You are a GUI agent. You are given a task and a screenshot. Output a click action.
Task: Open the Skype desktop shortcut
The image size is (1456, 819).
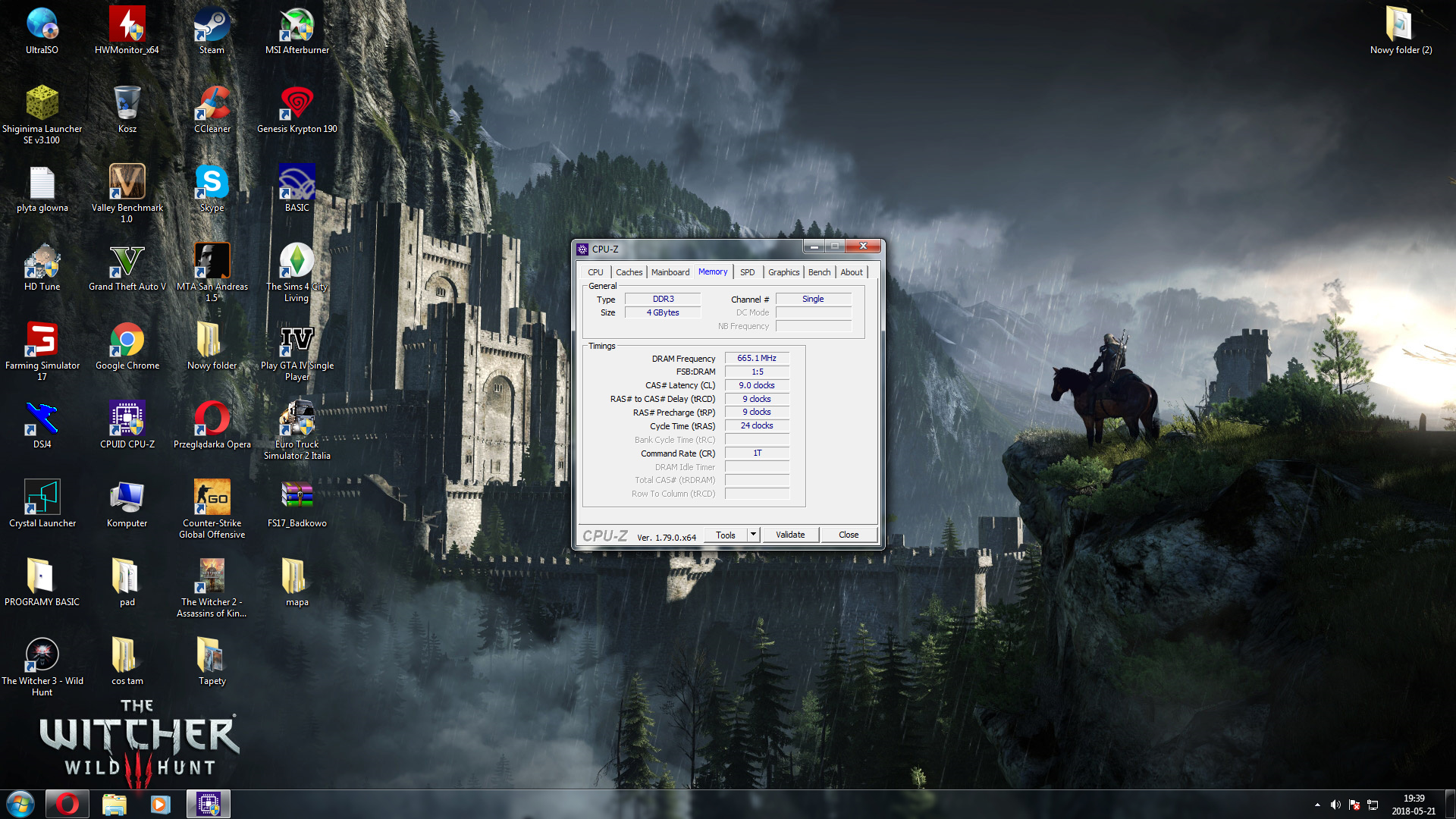coord(212,189)
